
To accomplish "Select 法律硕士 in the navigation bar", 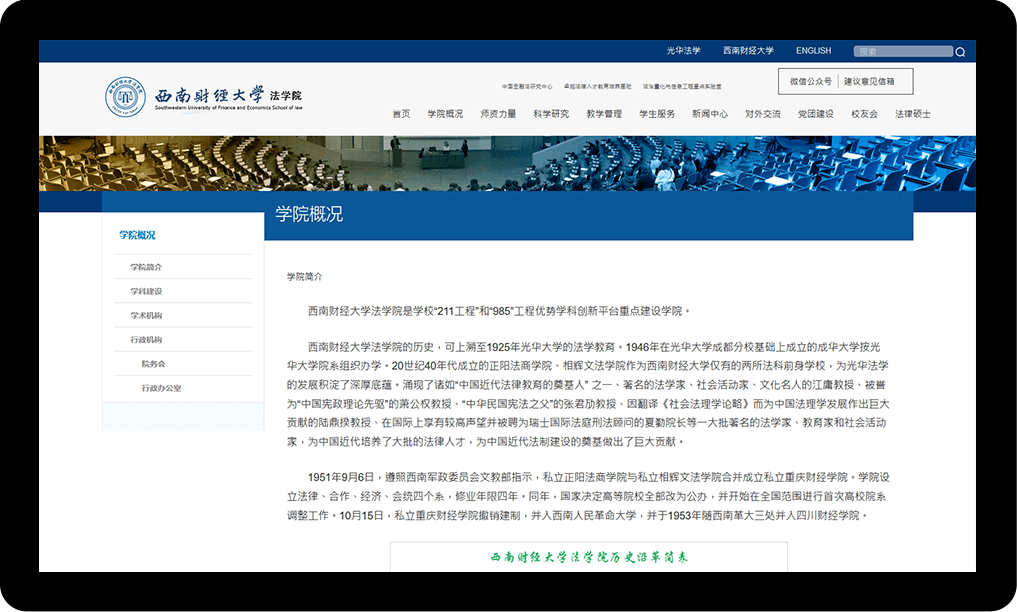I will 912,114.
